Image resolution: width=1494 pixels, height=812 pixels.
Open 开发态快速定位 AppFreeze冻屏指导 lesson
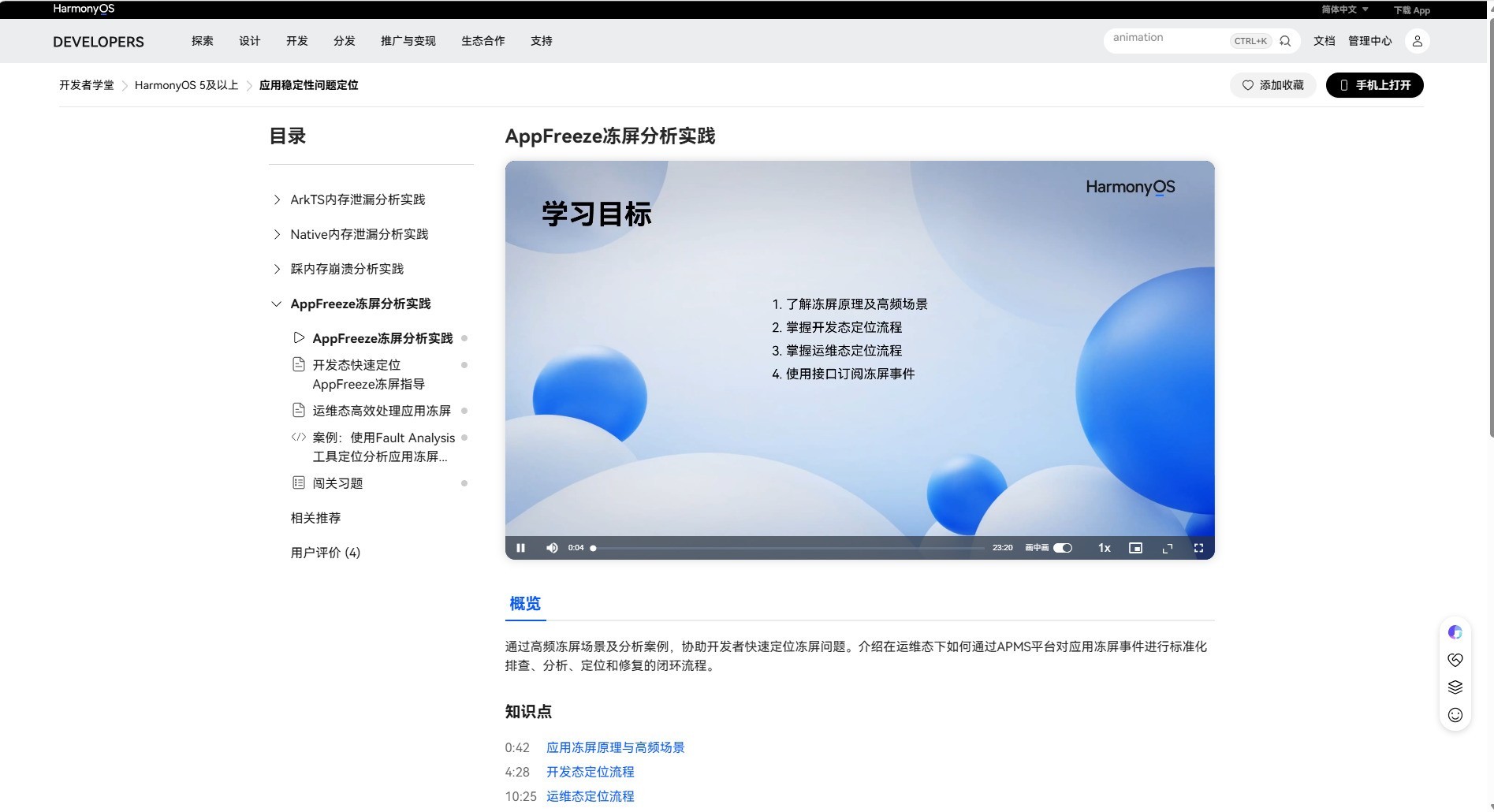pyautogui.click(x=369, y=374)
